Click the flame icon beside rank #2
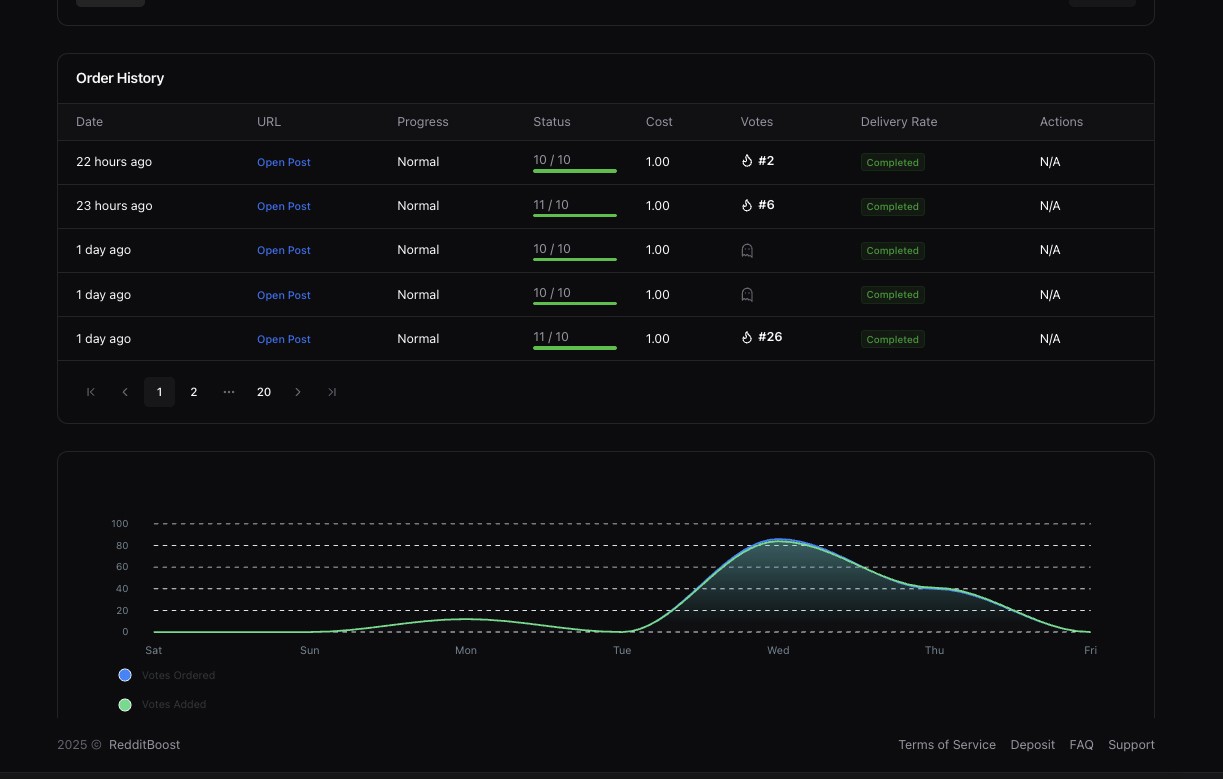Screen dimensions: 1223x779 point(747,161)
